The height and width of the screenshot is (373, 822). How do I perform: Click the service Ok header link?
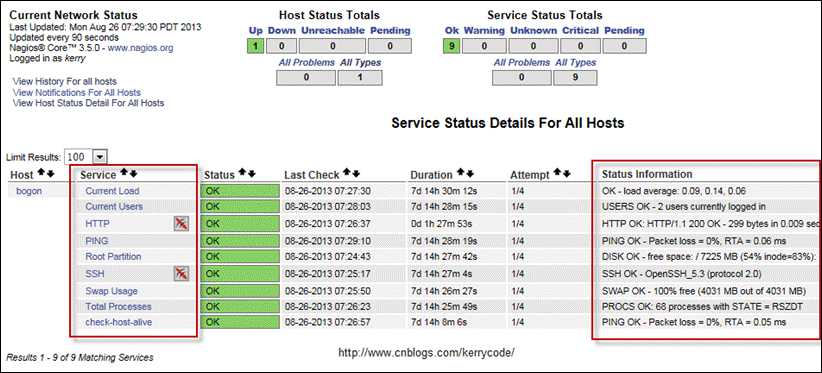pyautogui.click(x=451, y=30)
